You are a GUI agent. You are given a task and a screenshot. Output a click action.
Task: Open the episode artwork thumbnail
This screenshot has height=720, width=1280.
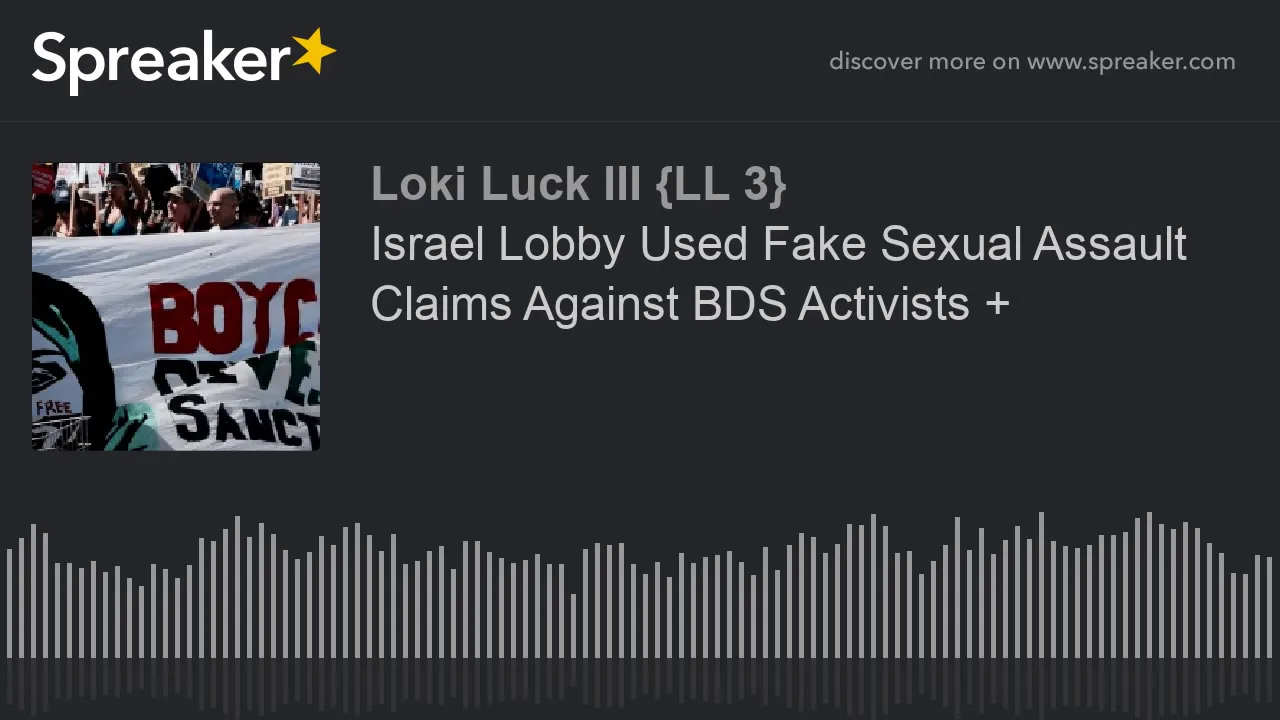[x=176, y=307]
